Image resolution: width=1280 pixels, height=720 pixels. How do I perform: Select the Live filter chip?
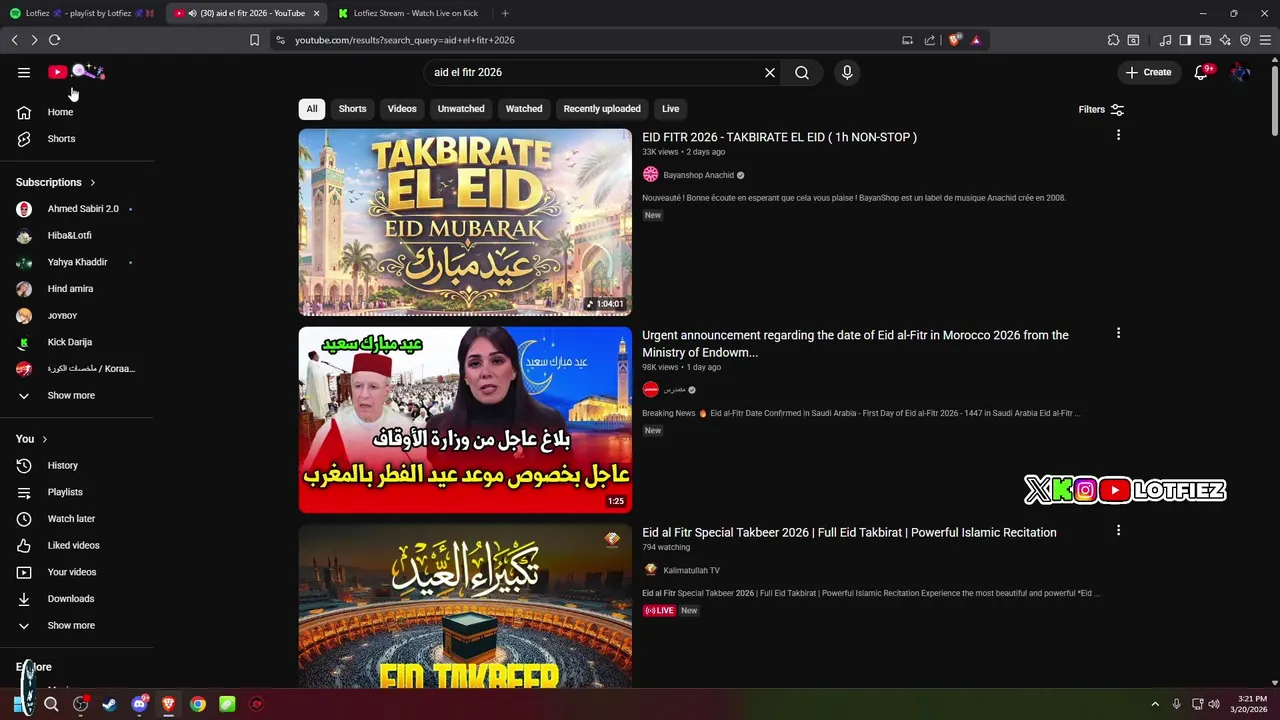(x=670, y=109)
